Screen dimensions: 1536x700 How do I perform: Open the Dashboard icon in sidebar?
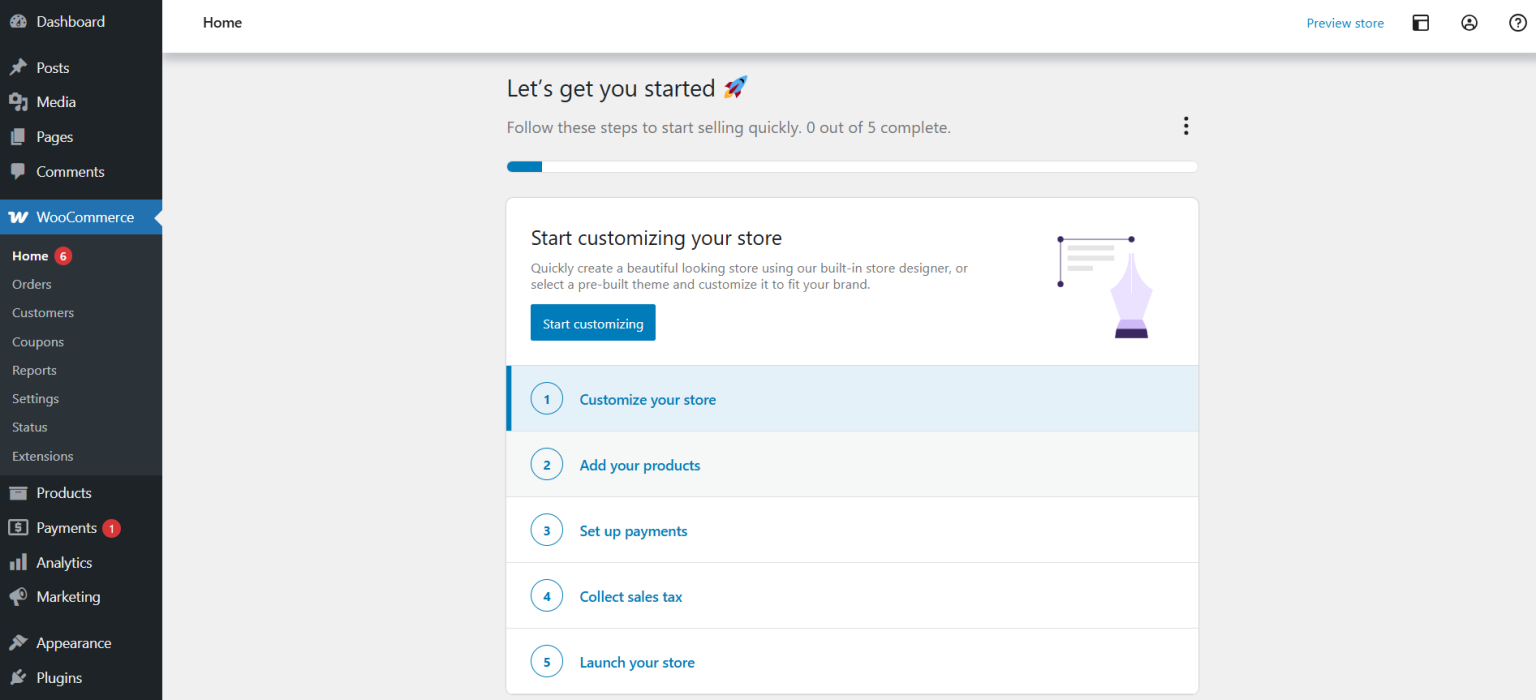[18, 21]
